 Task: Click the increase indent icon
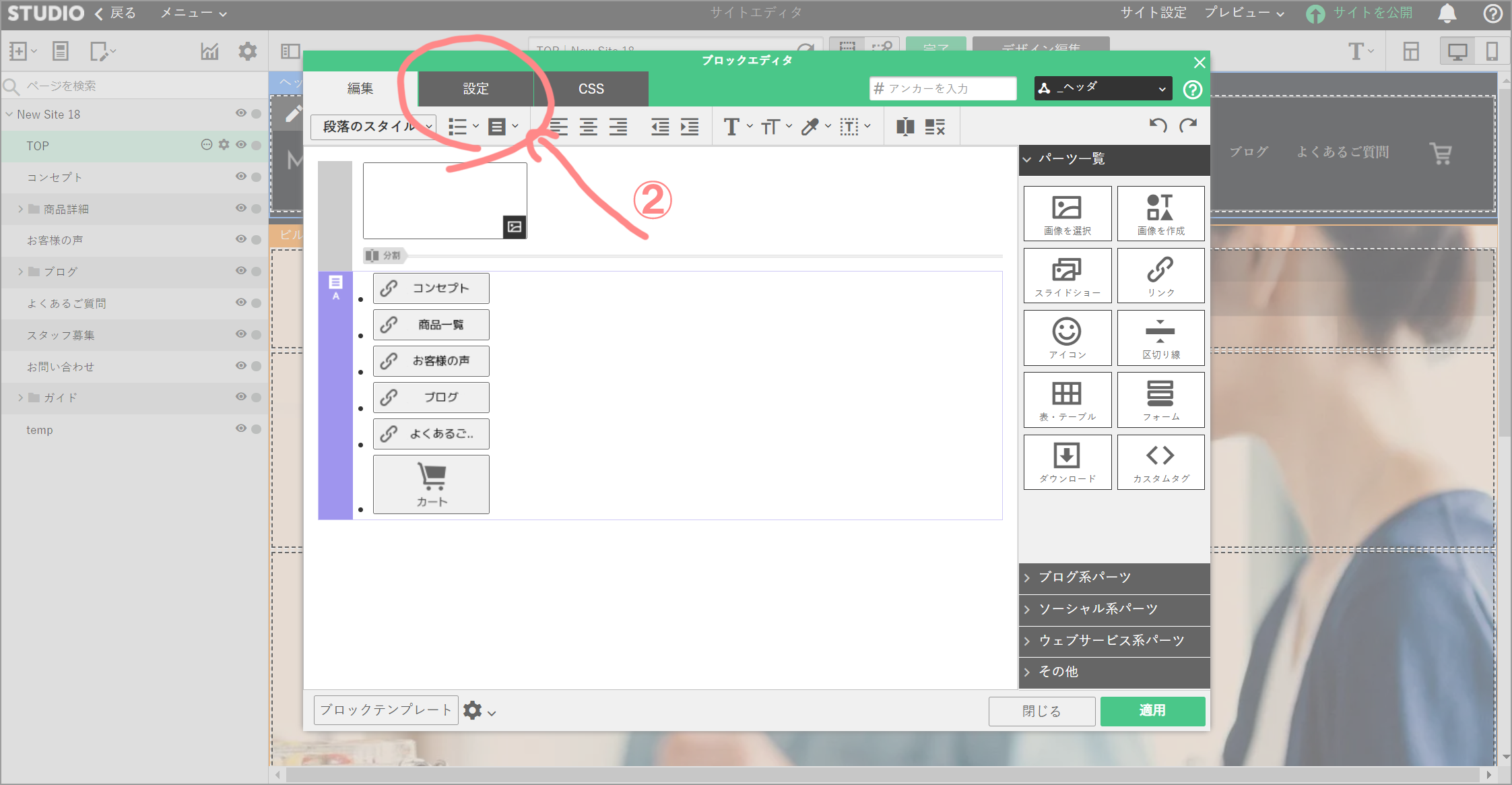click(690, 127)
